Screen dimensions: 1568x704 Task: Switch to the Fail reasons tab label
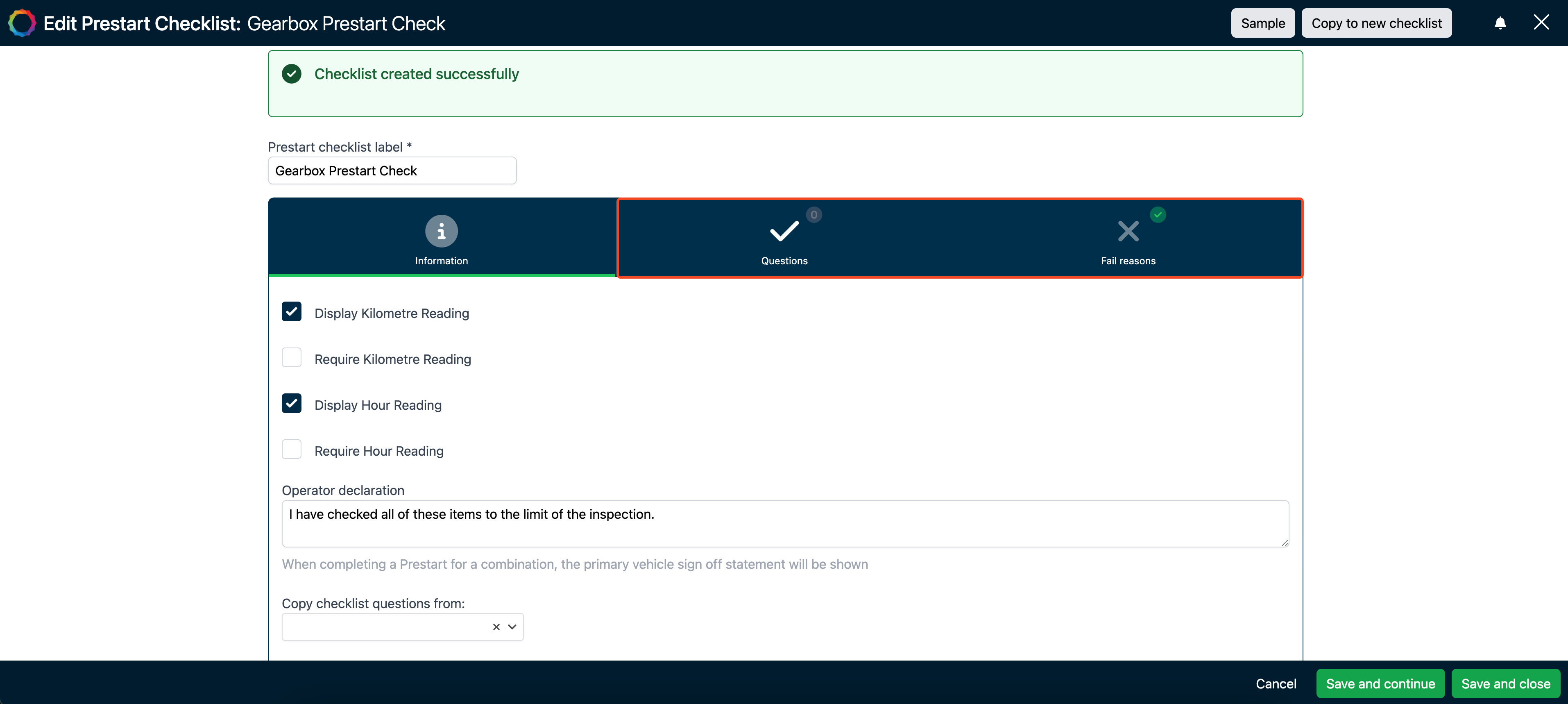pyautogui.click(x=1128, y=261)
